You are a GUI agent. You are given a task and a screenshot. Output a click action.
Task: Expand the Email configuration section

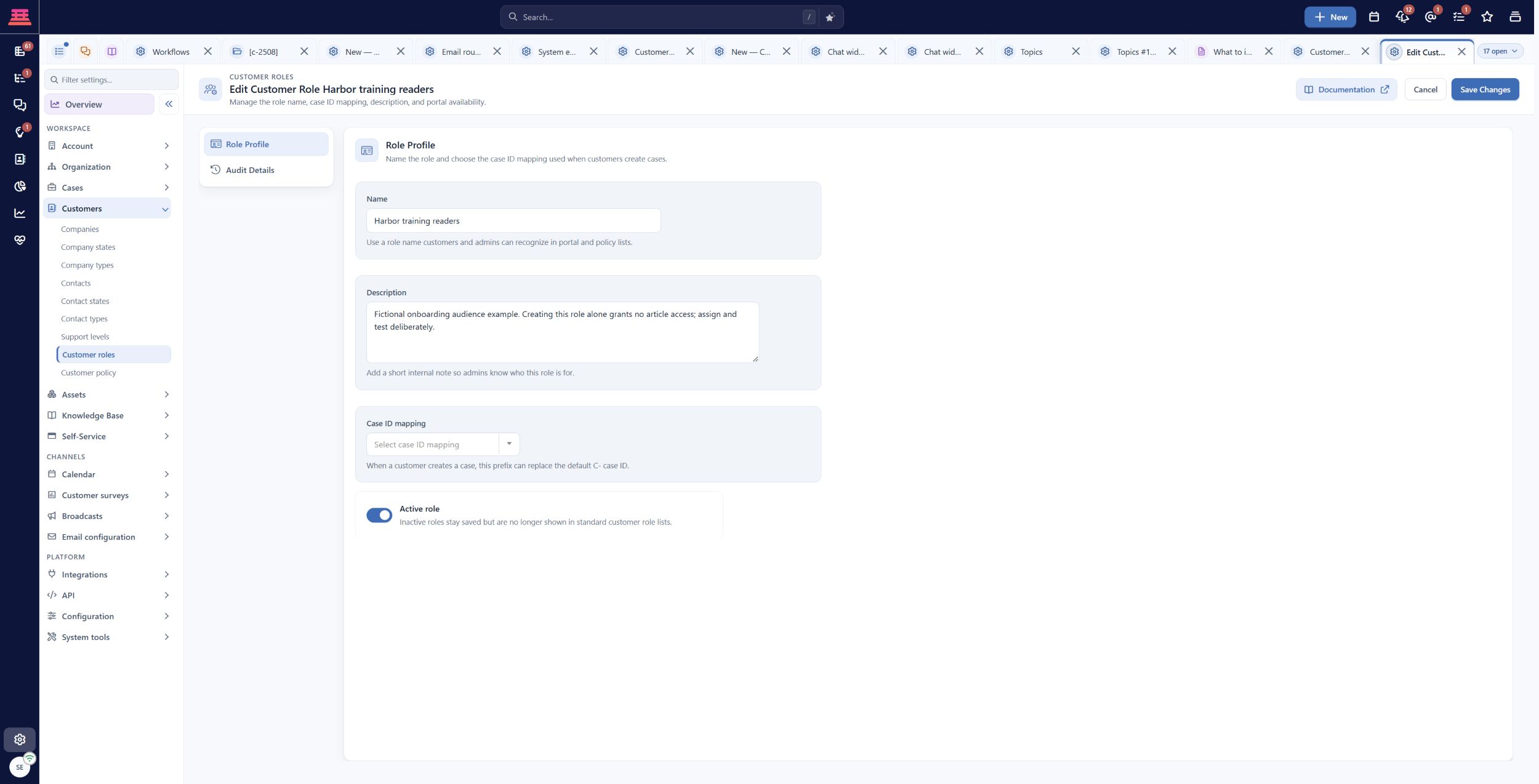108,537
